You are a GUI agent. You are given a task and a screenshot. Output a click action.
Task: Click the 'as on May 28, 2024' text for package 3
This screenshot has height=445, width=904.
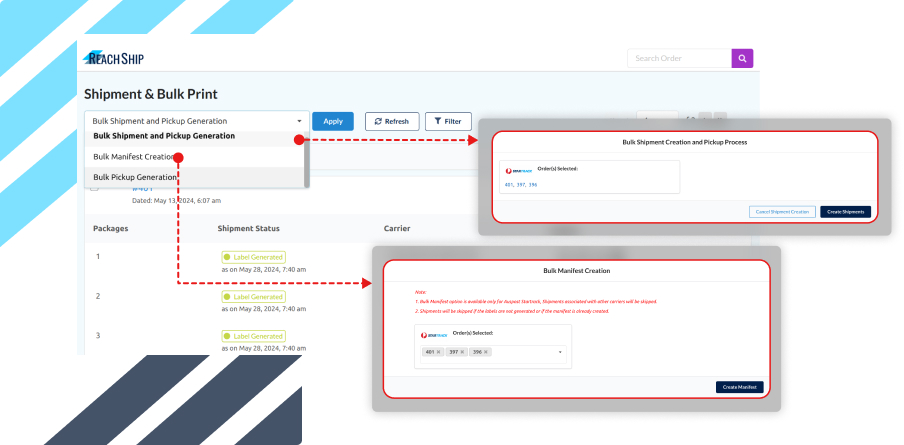pos(263,348)
